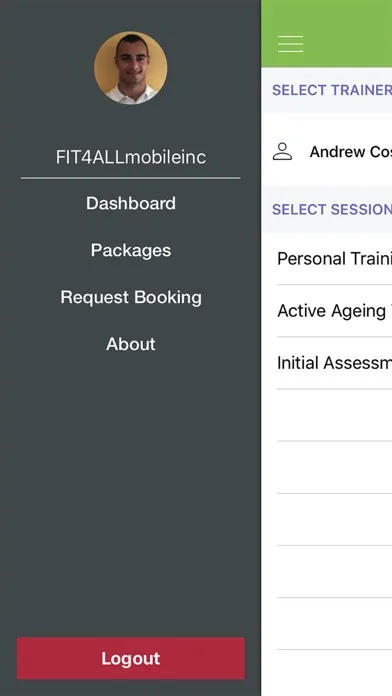This screenshot has height=696, width=392.
Task: Go to Dashboard in side menu
Action: click(131, 203)
